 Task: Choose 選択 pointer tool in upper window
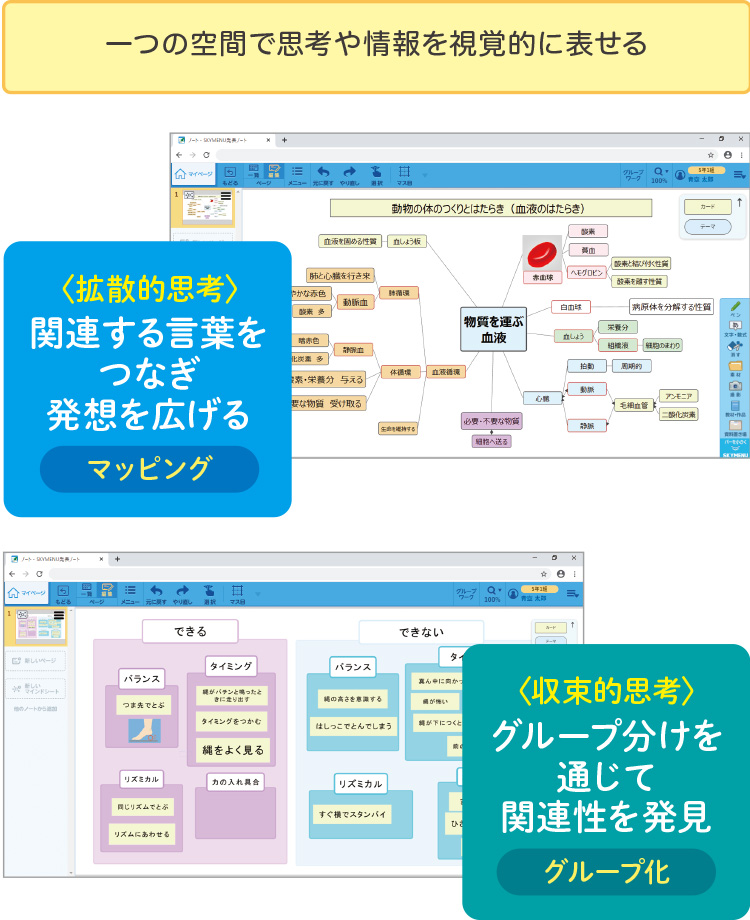point(376,175)
